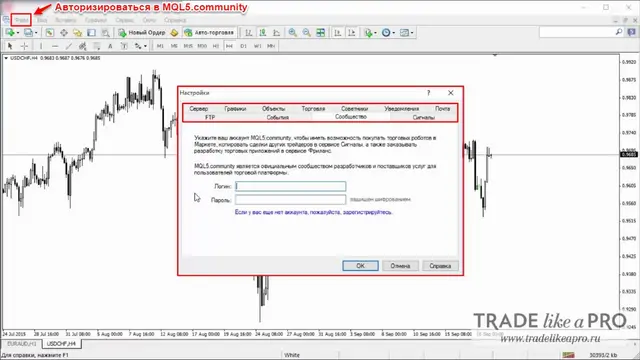
Task: Switch timeframe to D1
Action: pos(244,46)
